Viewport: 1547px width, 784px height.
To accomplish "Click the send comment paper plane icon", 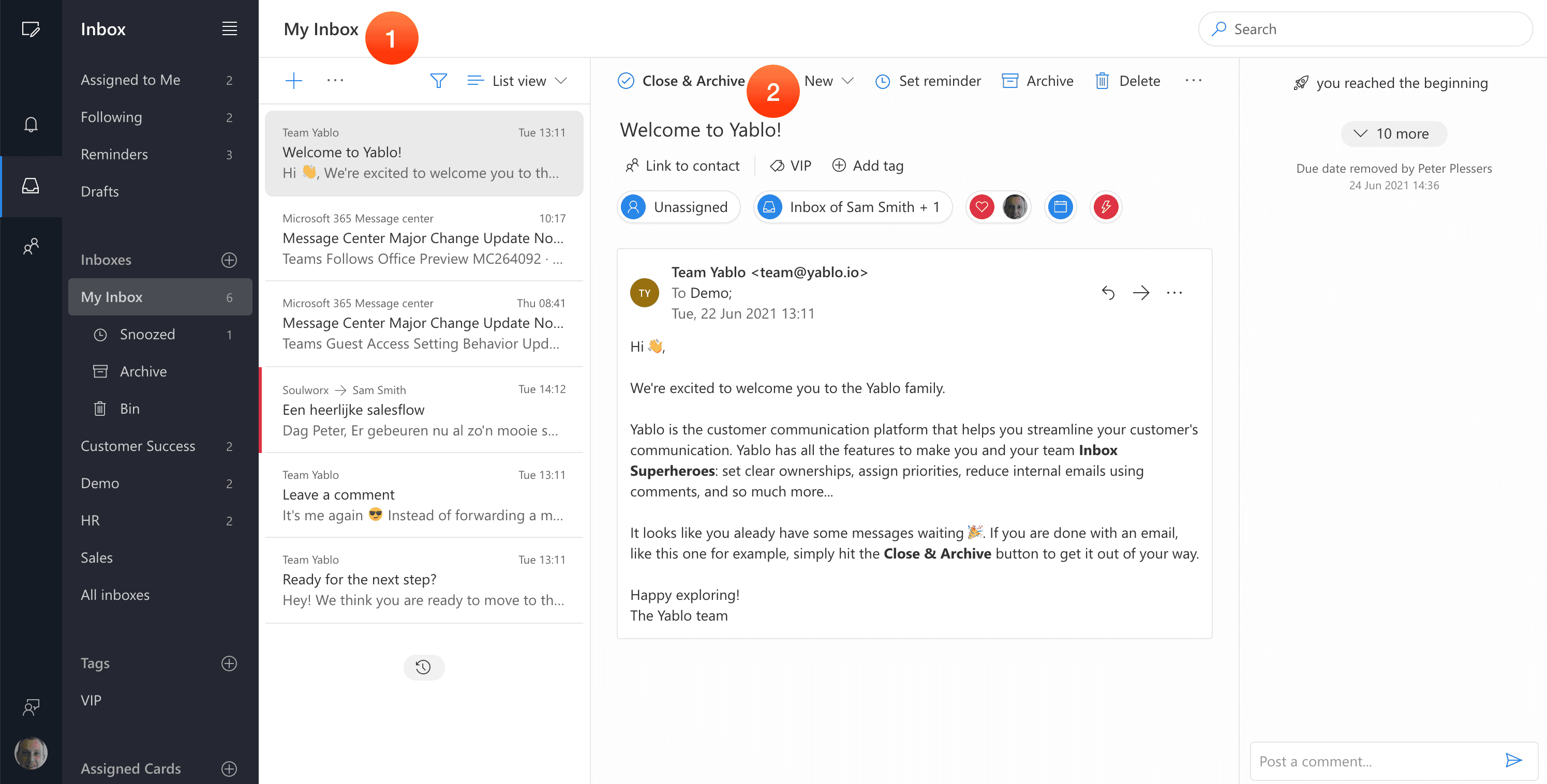I will tap(1513, 761).
